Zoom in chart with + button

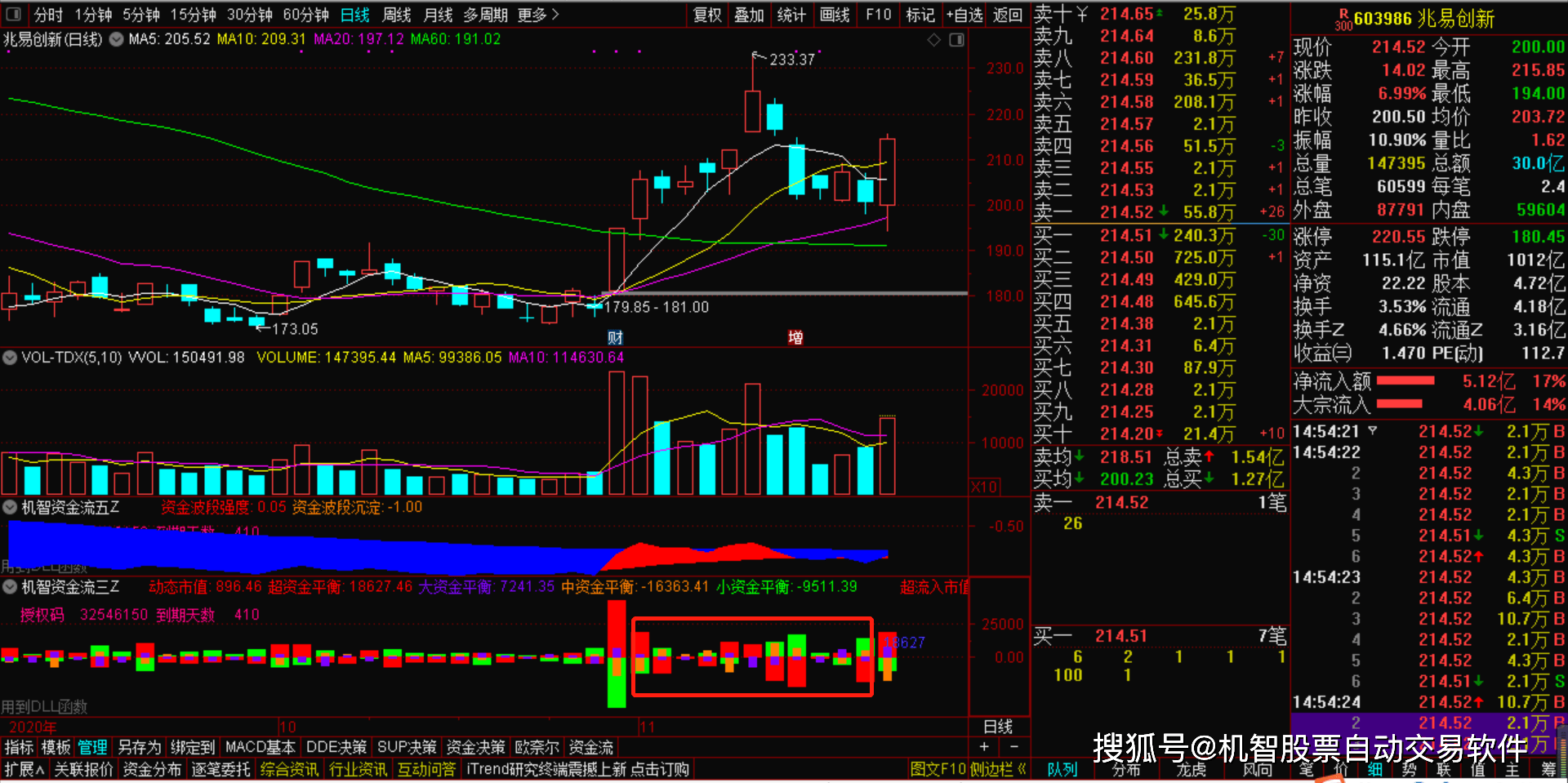[984, 747]
